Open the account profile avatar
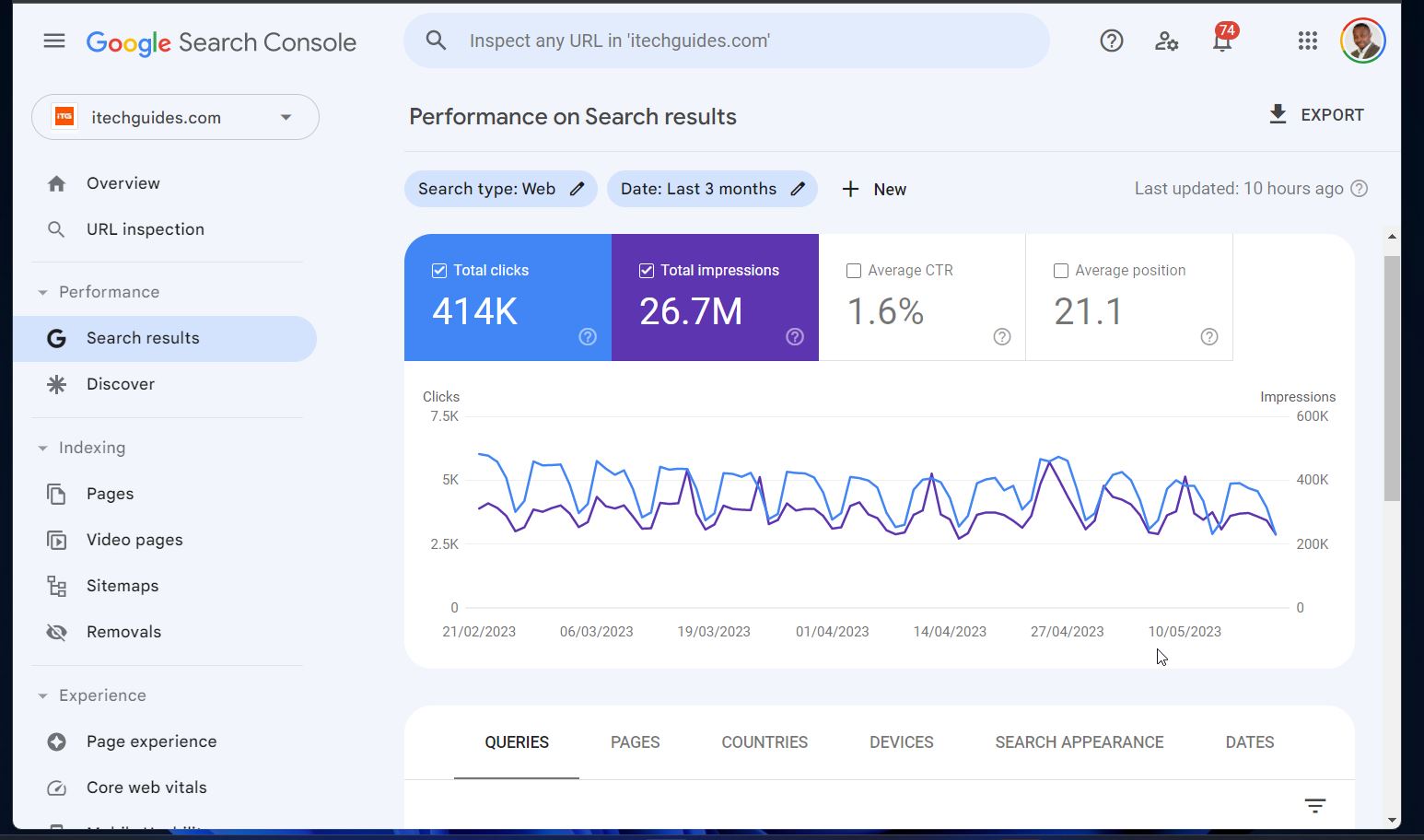Screen dimensions: 1424x840 [x=1363, y=41]
